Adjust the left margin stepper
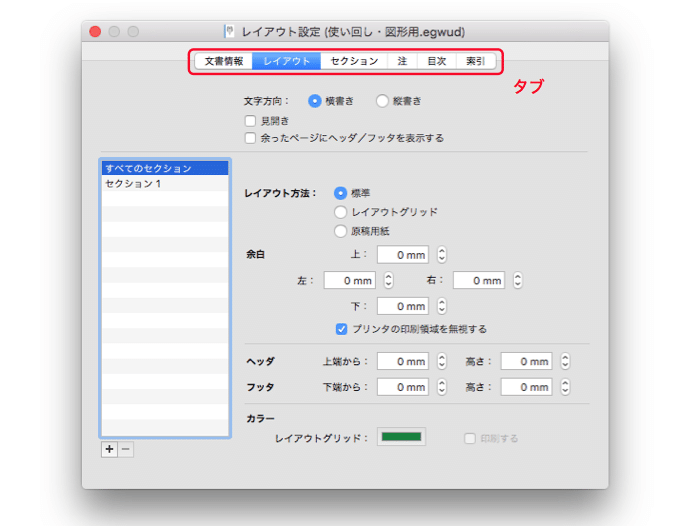 (x=389, y=280)
